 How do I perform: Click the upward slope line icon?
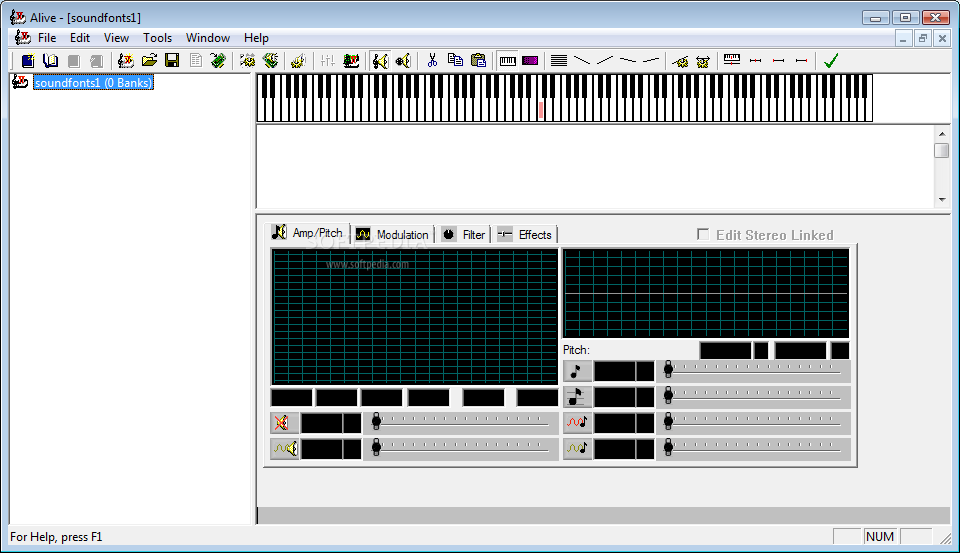pos(605,61)
